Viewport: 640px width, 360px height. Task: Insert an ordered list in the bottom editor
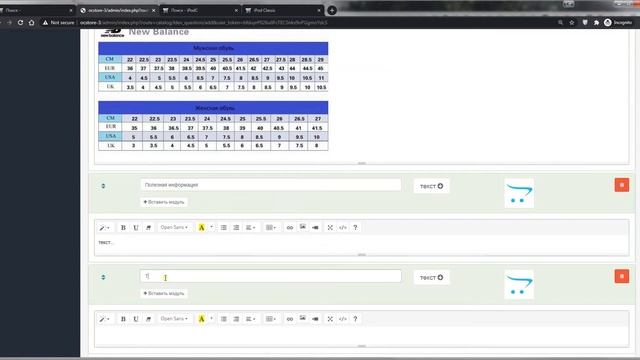(236, 319)
